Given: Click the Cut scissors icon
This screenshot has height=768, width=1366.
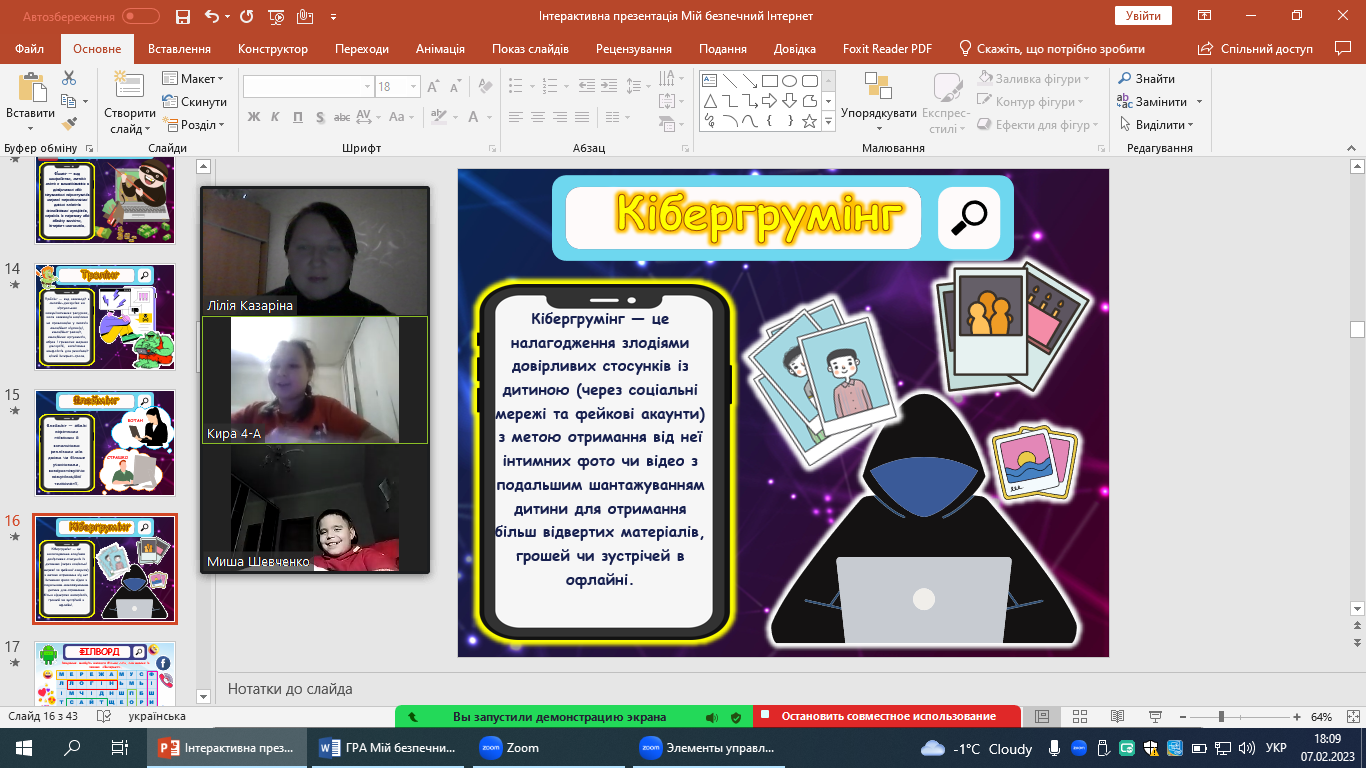Looking at the screenshot, I should pos(68,78).
